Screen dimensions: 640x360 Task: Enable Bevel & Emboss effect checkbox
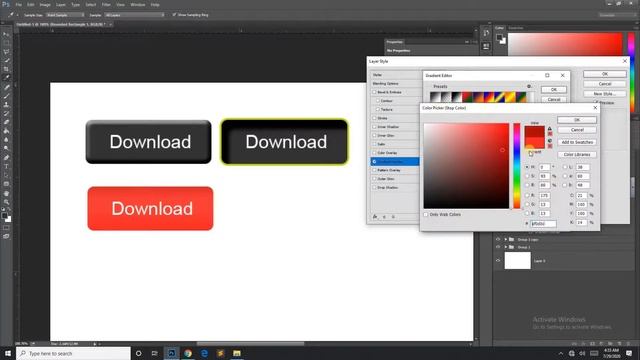pyautogui.click(x=374, y=92)
